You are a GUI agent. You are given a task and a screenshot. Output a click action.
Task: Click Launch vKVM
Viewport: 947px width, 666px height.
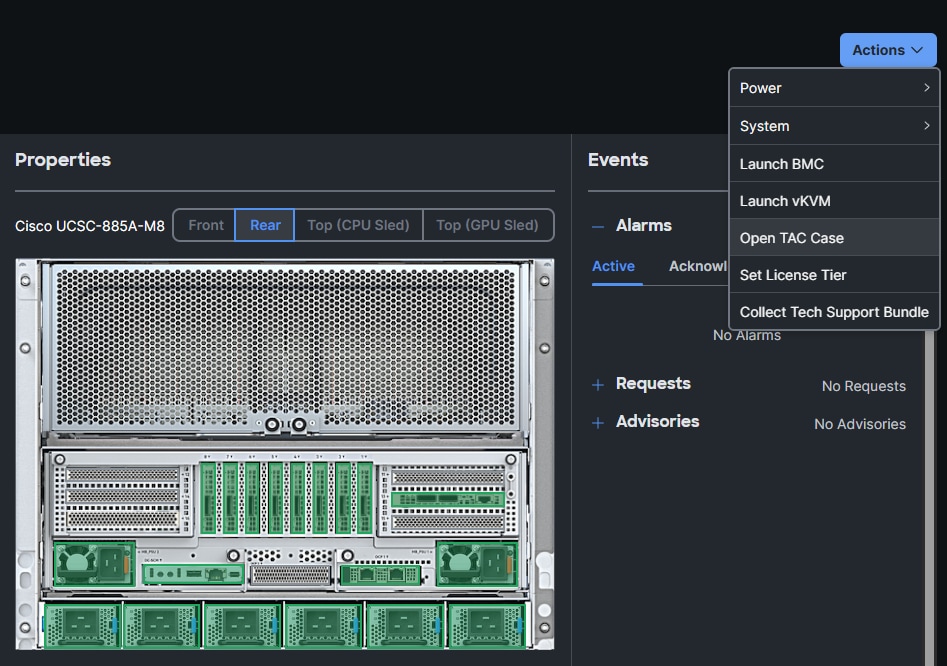click(x=785, y=201)
